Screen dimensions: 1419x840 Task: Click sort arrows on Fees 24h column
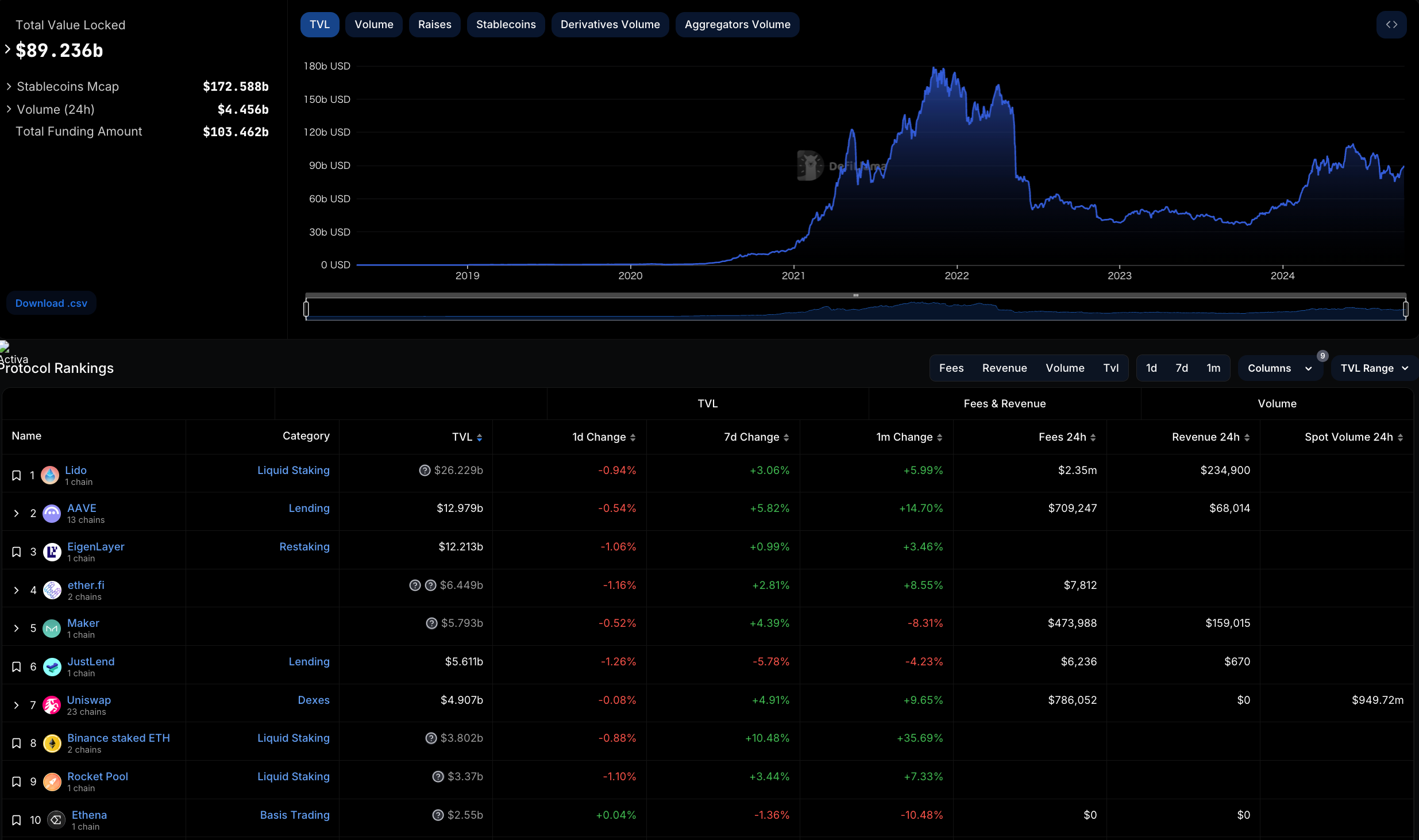[x=1093, y=438]
